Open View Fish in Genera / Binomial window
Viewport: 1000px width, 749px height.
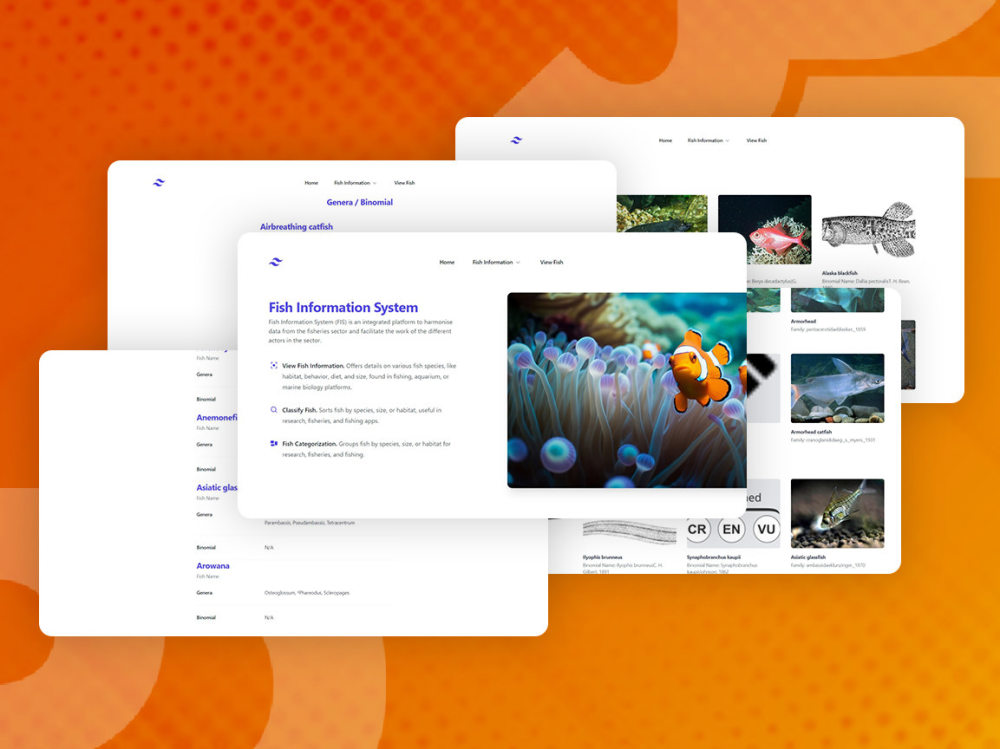click(x=404, y=183)
